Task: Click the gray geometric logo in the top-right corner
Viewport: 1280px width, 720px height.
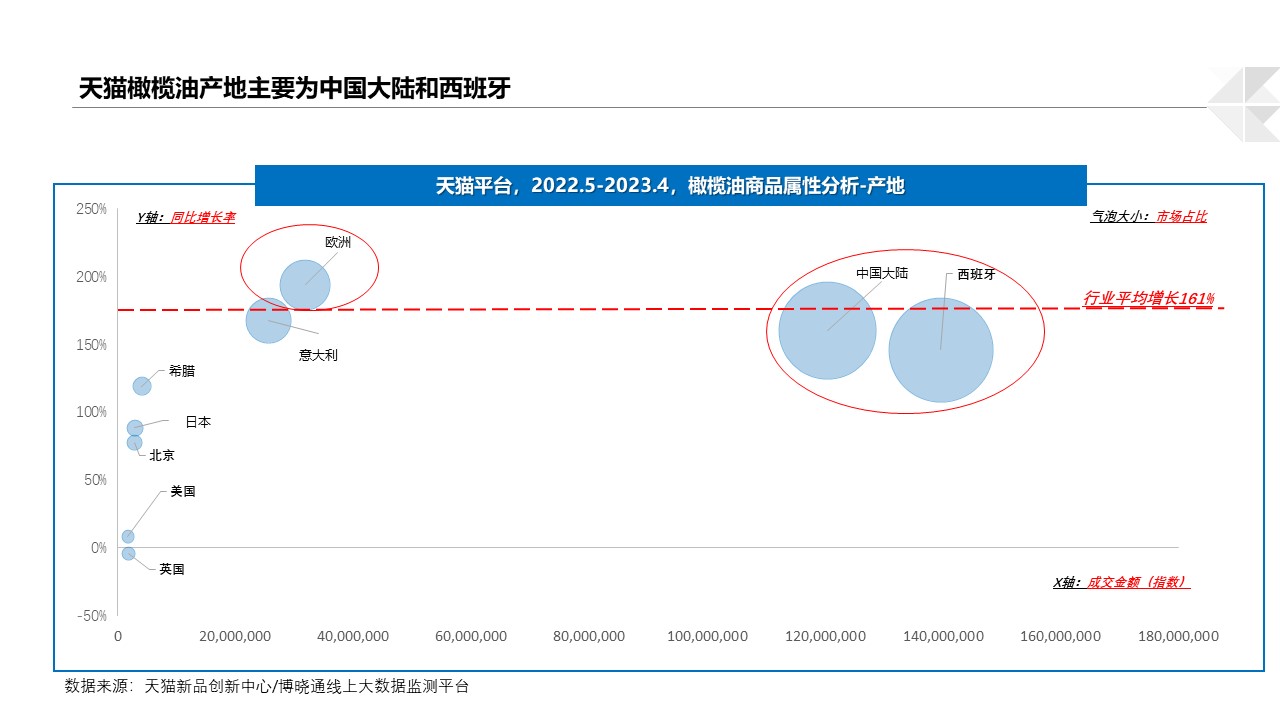Action: tap(1243, 105)
